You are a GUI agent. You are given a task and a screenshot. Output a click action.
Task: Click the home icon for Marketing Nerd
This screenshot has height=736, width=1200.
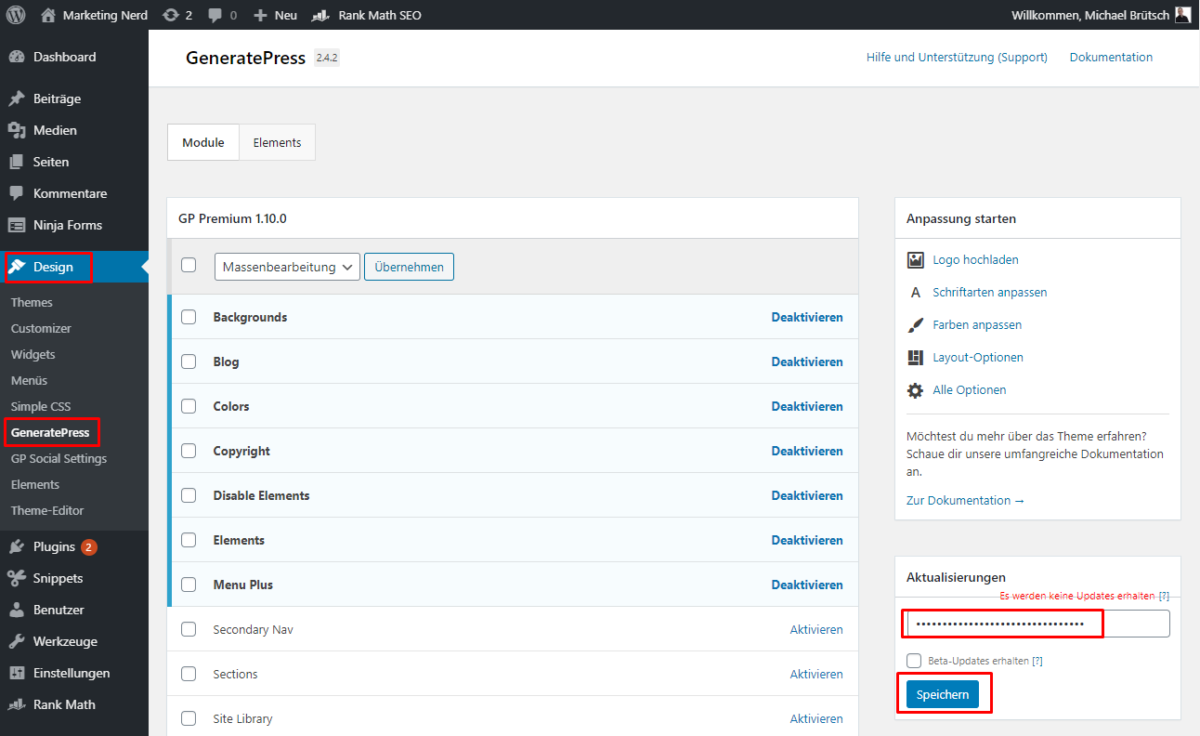pyautogui.click(x=49, y=15)
